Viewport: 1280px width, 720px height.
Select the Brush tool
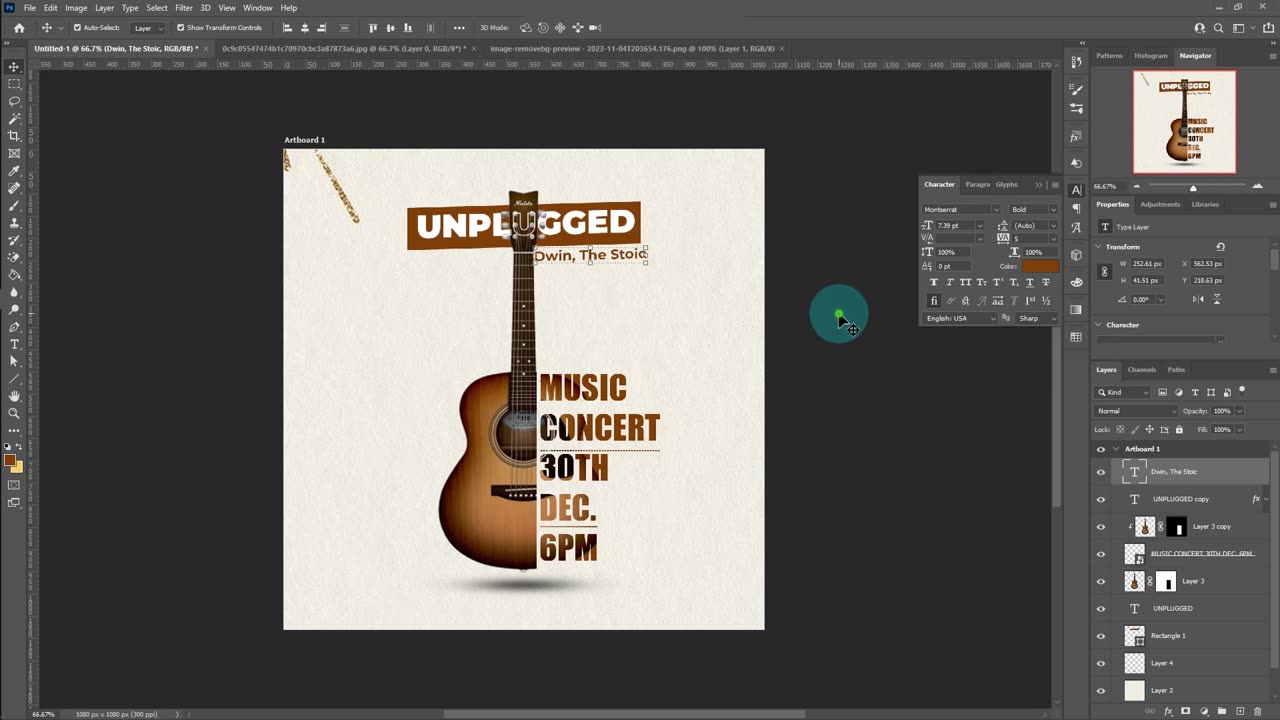coord(14,205)
